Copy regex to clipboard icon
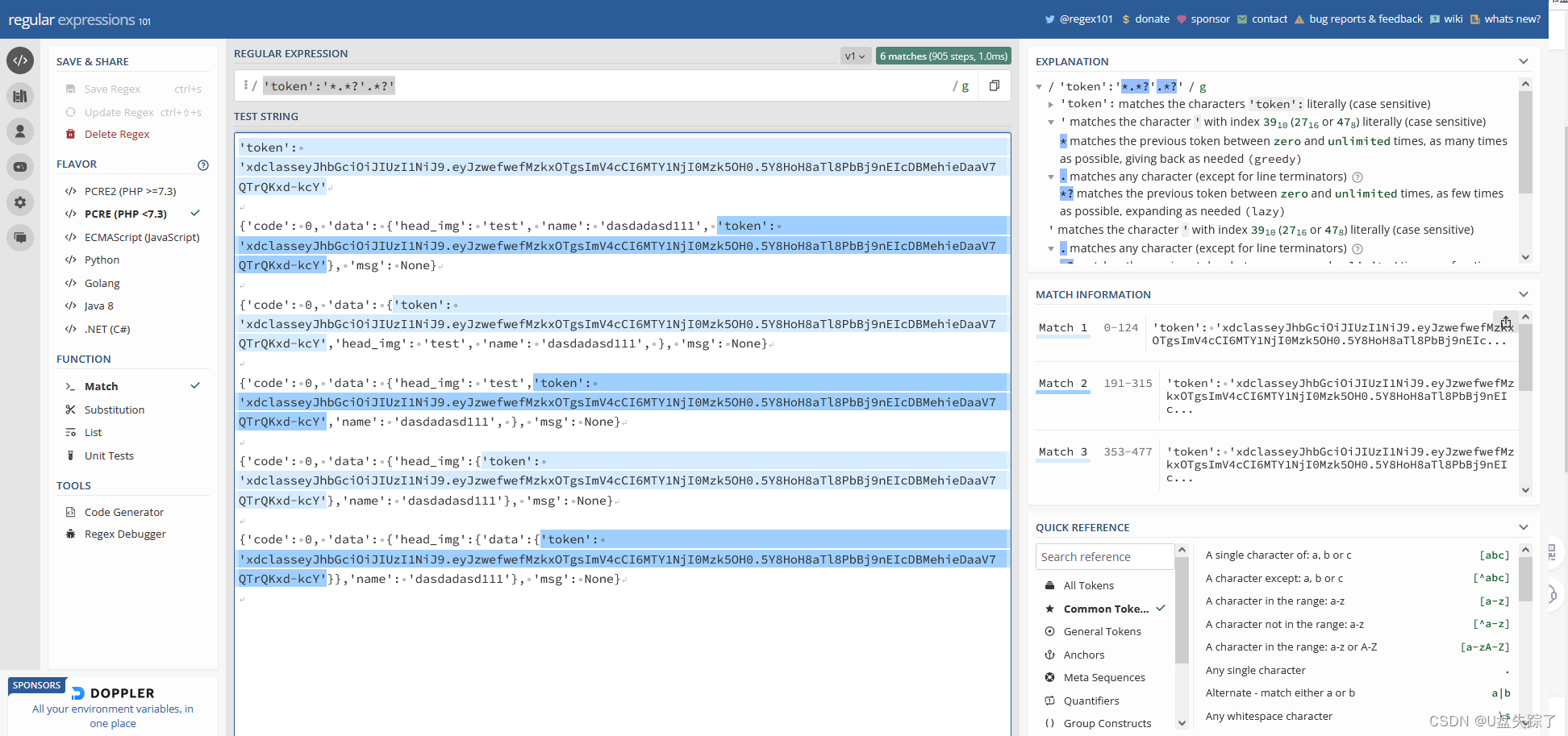The width and height of the screenshot is (1568, 736). click(995, 85)
